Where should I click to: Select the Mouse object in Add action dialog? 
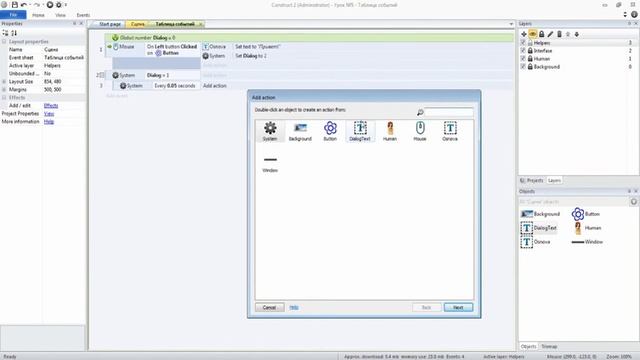click(x=420, y=131)
